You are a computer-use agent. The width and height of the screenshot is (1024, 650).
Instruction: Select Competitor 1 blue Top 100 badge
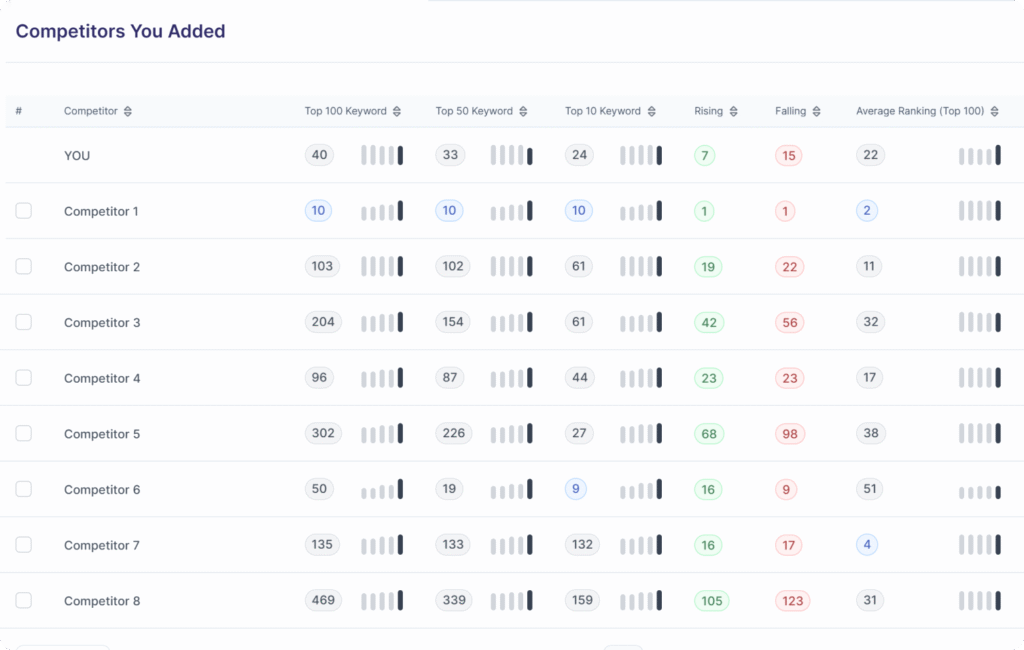click(318, 211)
